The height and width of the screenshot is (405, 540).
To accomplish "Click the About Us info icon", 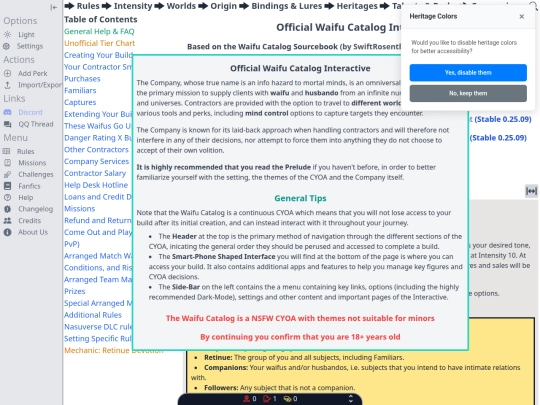I will (x=7, y=232).
